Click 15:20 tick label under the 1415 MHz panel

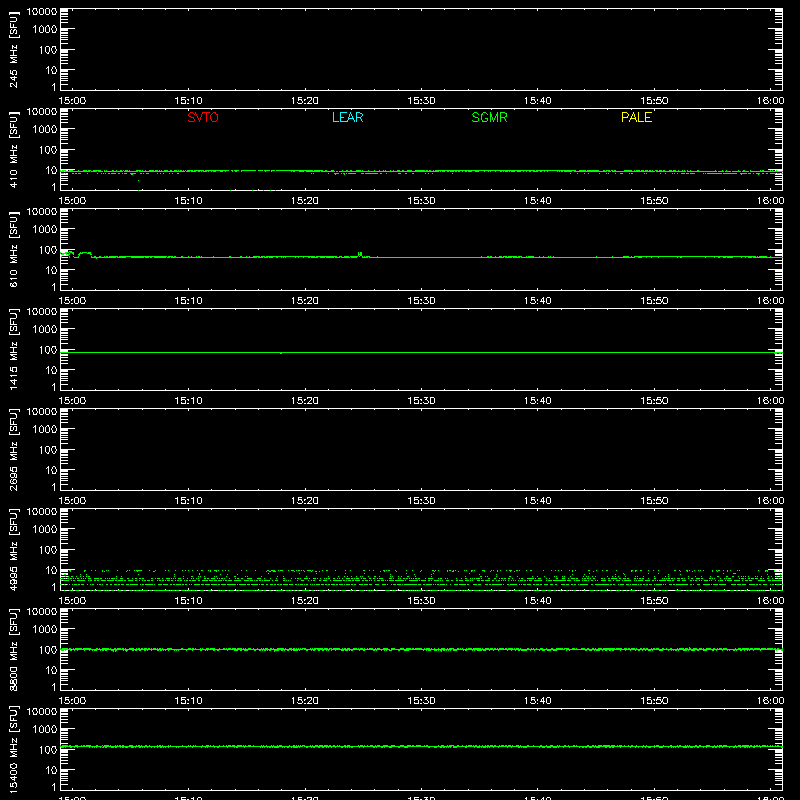pyautogui.click(x=305, y=401)
